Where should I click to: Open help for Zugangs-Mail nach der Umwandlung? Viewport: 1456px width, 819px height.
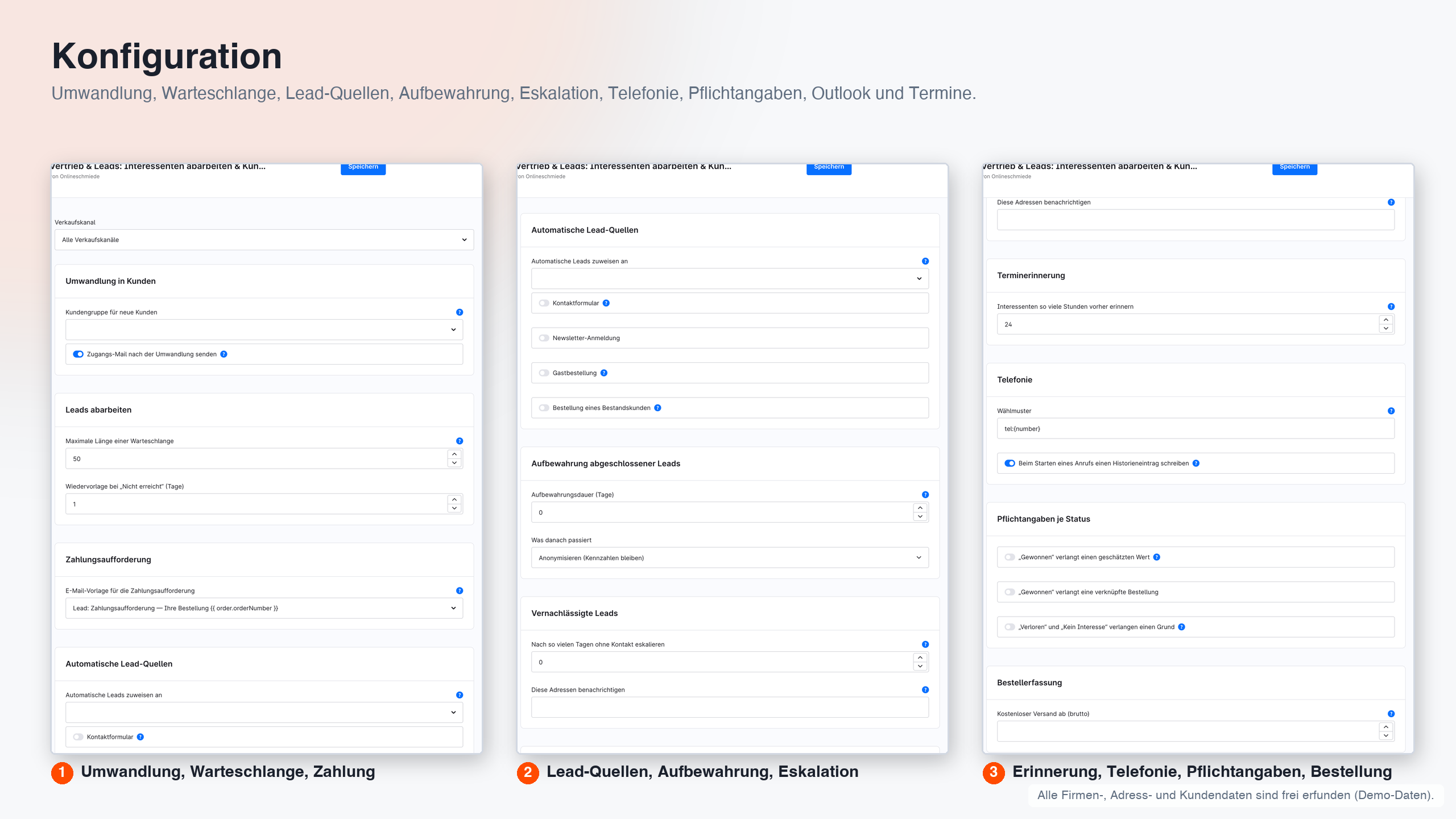point(224,354)
